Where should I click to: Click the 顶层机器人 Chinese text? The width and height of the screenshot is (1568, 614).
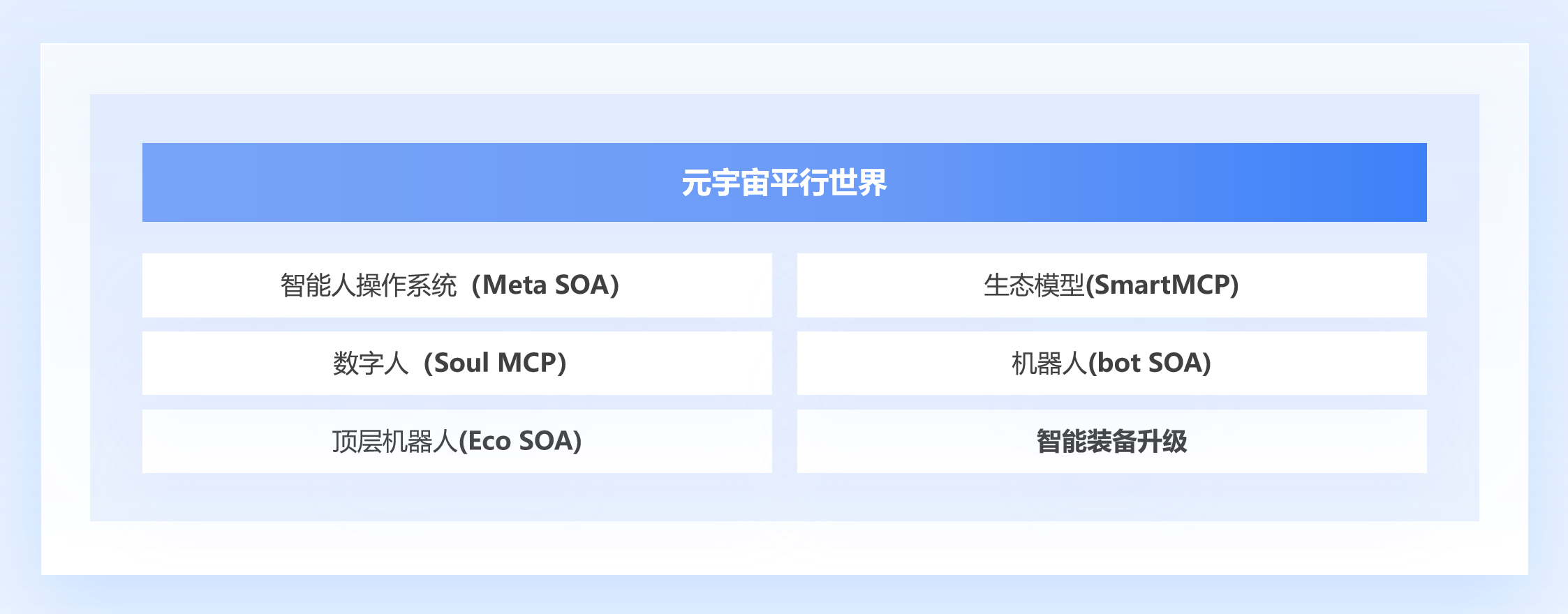click(394, 442)
